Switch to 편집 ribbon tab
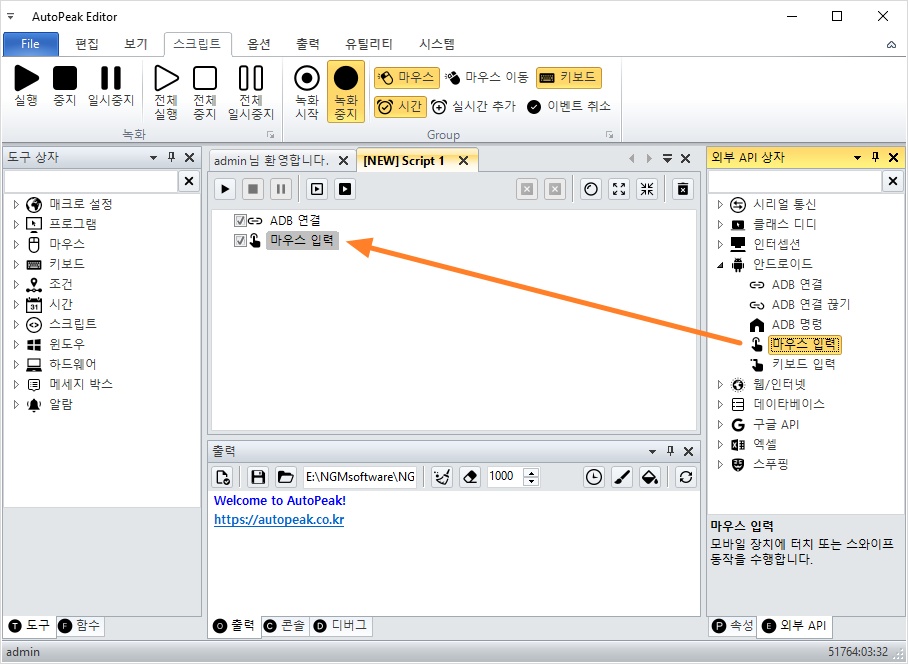This screenshot has width=908, height=664. tap(87, 44)
